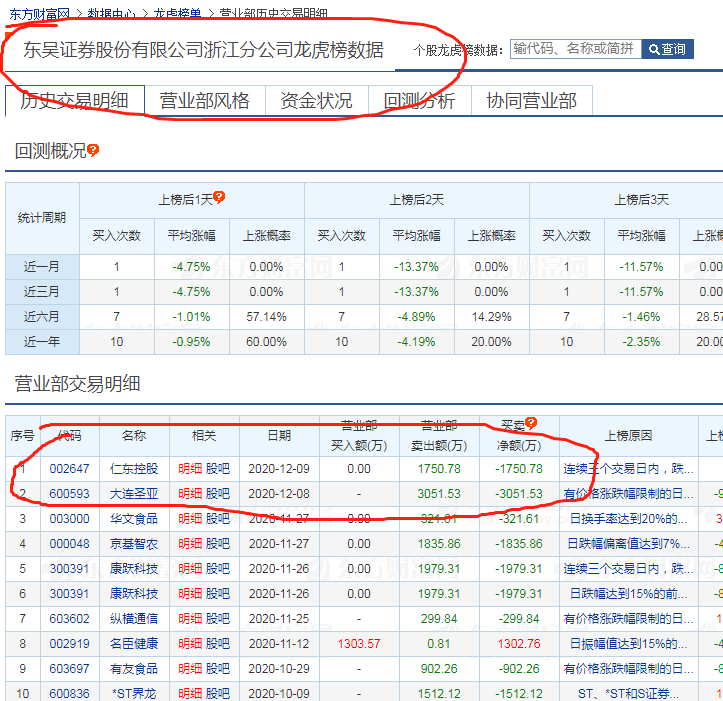Open 明细 link in the 有友食品 row
The height and width of the screenshot is (701, 723).
click(190, 668)
